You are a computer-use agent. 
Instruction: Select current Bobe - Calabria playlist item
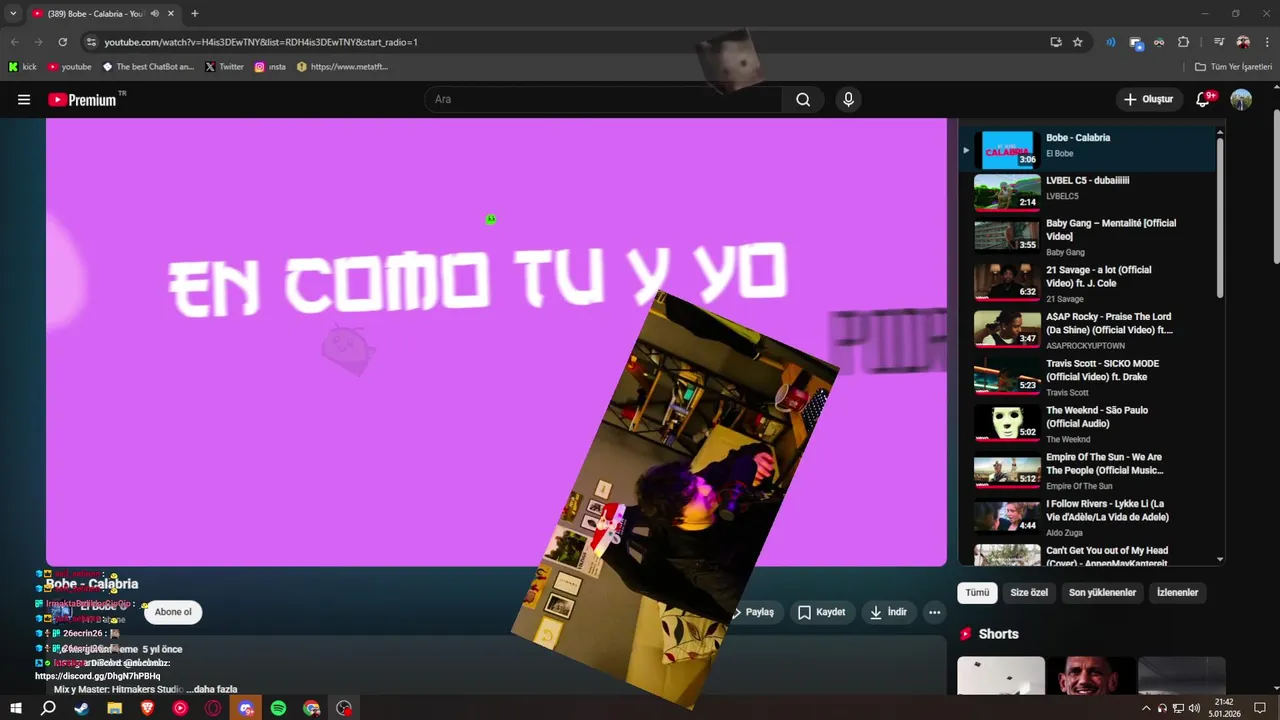point(1087,148)
